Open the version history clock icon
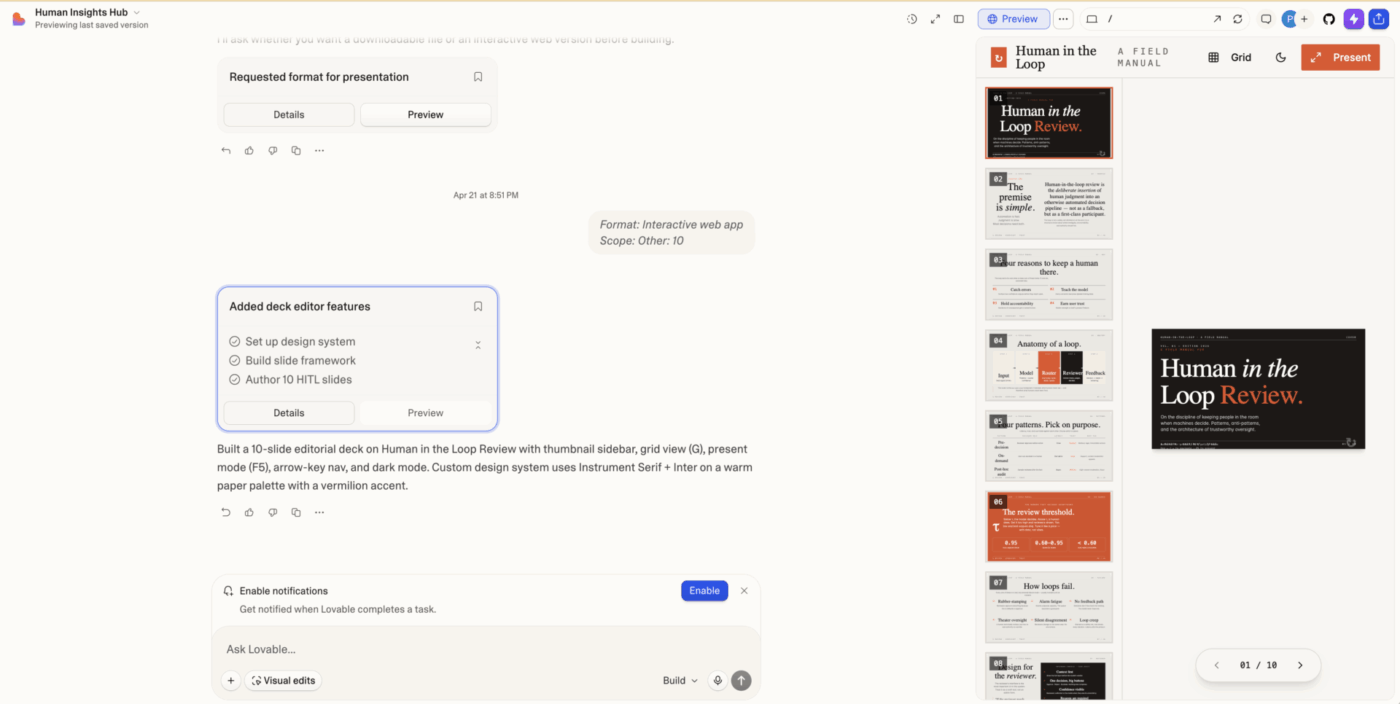This screenshot has width=1400, height=704. (x=912, y=19)
